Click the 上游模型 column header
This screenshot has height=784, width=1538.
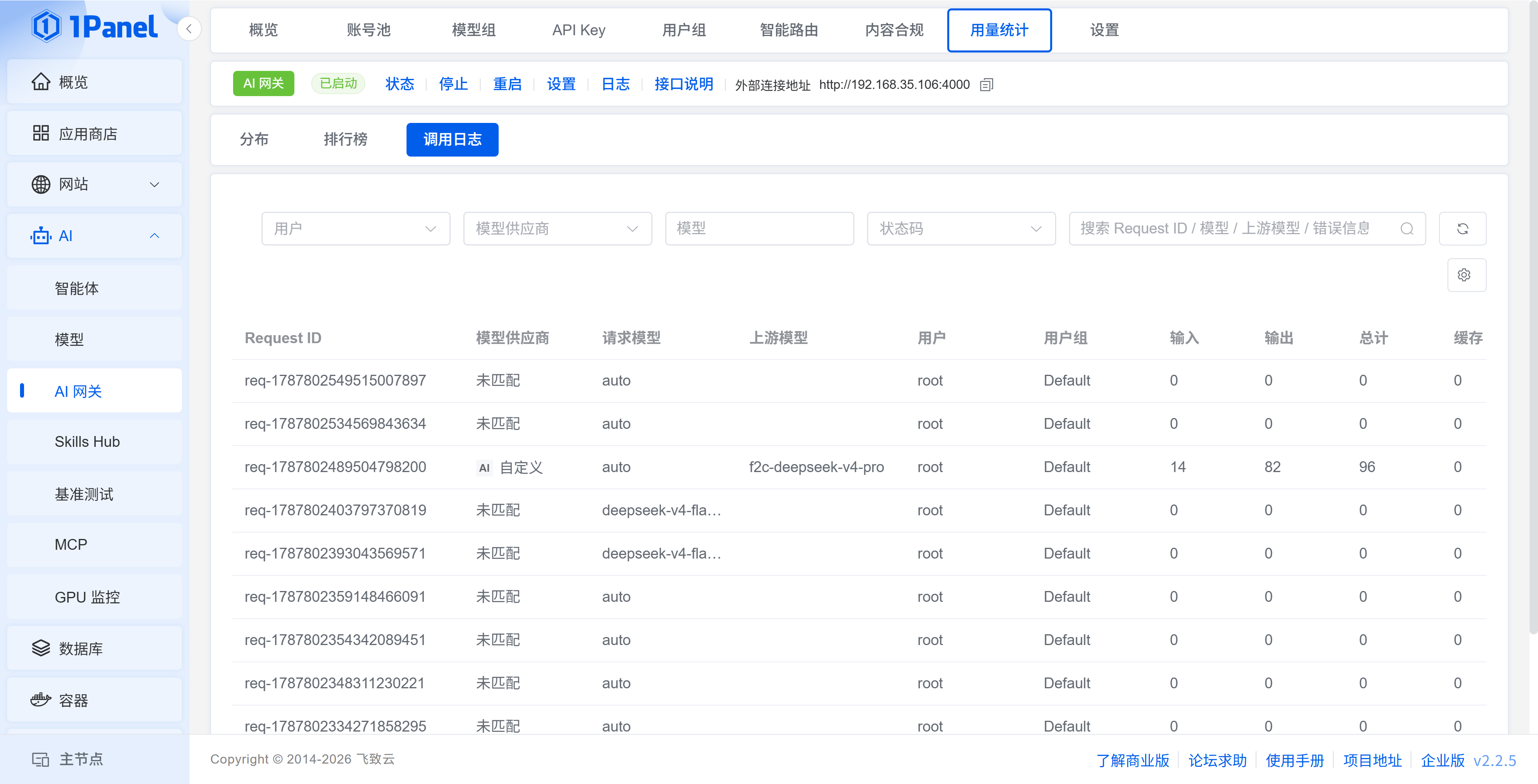778,338
